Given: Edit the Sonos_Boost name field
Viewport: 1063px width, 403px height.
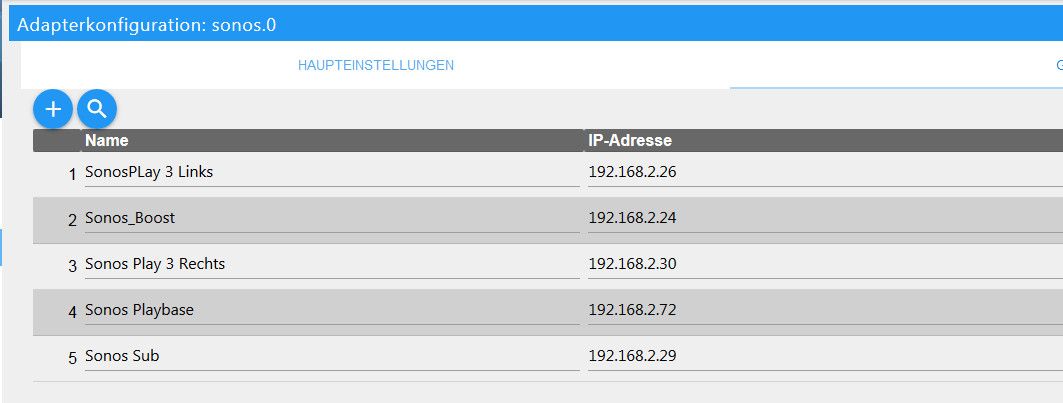Looking at the screenshot, I should (x=332, y=218).
